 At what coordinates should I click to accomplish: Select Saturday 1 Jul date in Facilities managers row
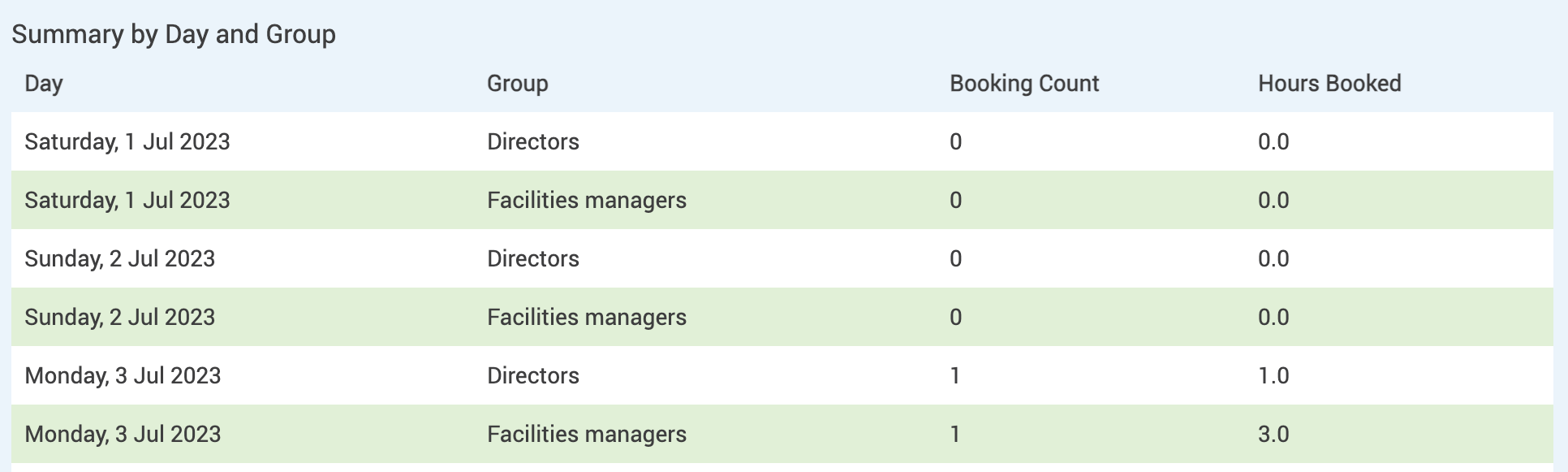(127, 201)
